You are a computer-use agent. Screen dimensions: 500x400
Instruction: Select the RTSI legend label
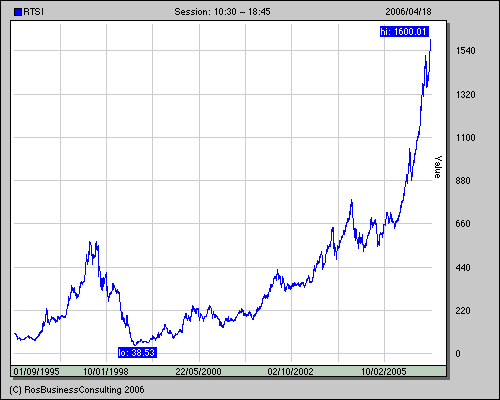(33, 12)
